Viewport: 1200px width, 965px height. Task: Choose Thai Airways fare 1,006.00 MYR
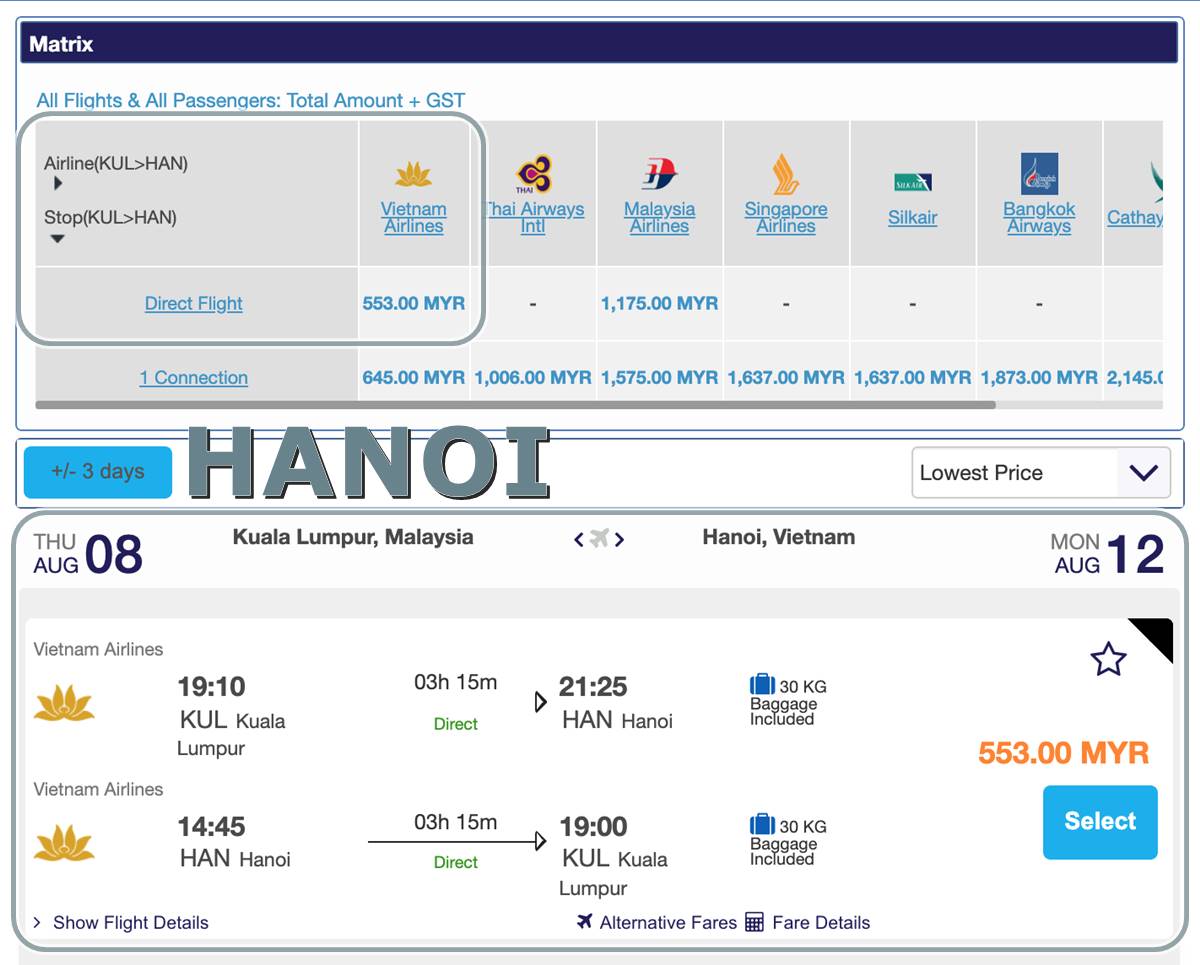[x=533, y=378]
